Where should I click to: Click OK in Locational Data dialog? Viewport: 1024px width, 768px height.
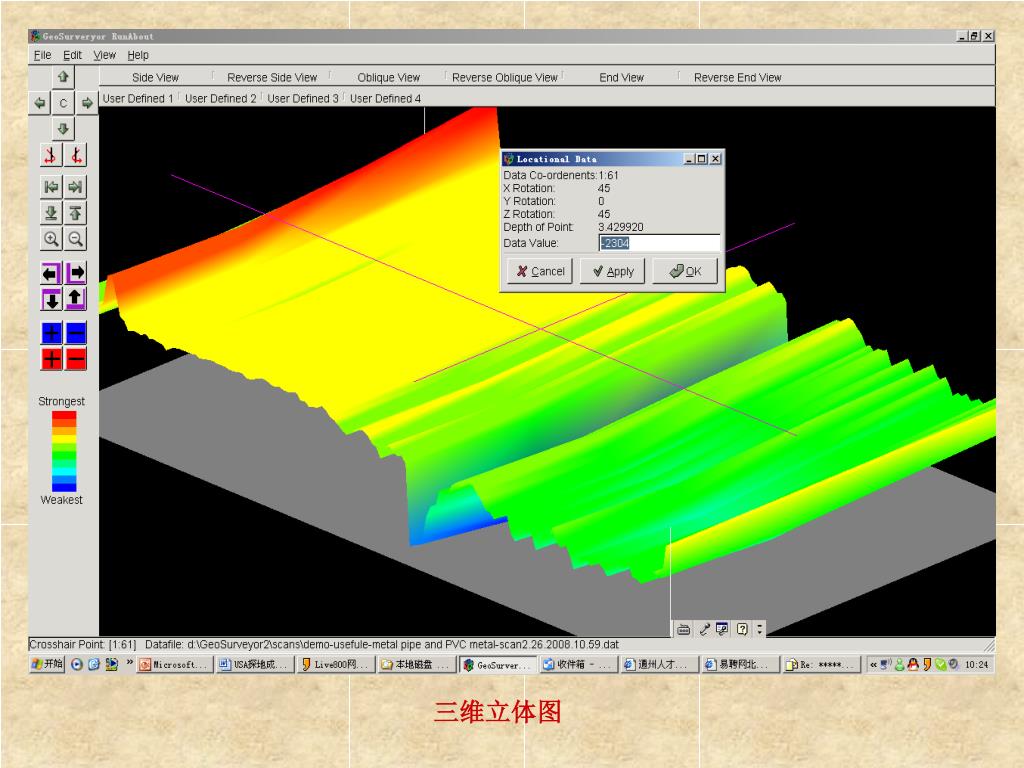point(685,271)
